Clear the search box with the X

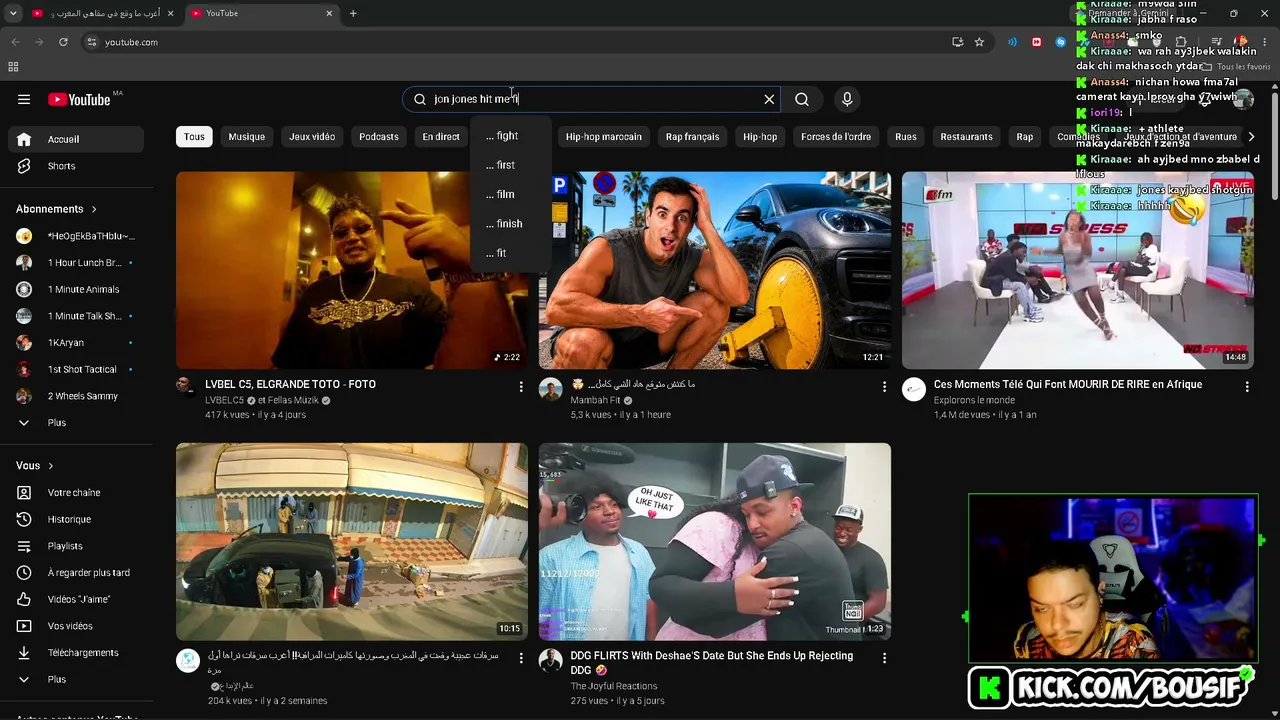[x=769, y=99]
